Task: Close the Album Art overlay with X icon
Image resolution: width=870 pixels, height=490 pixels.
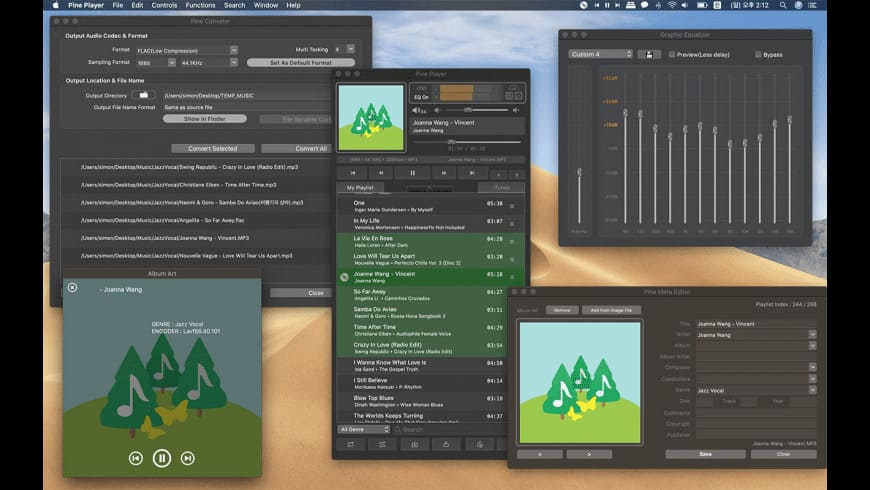Action: point(72,287)
